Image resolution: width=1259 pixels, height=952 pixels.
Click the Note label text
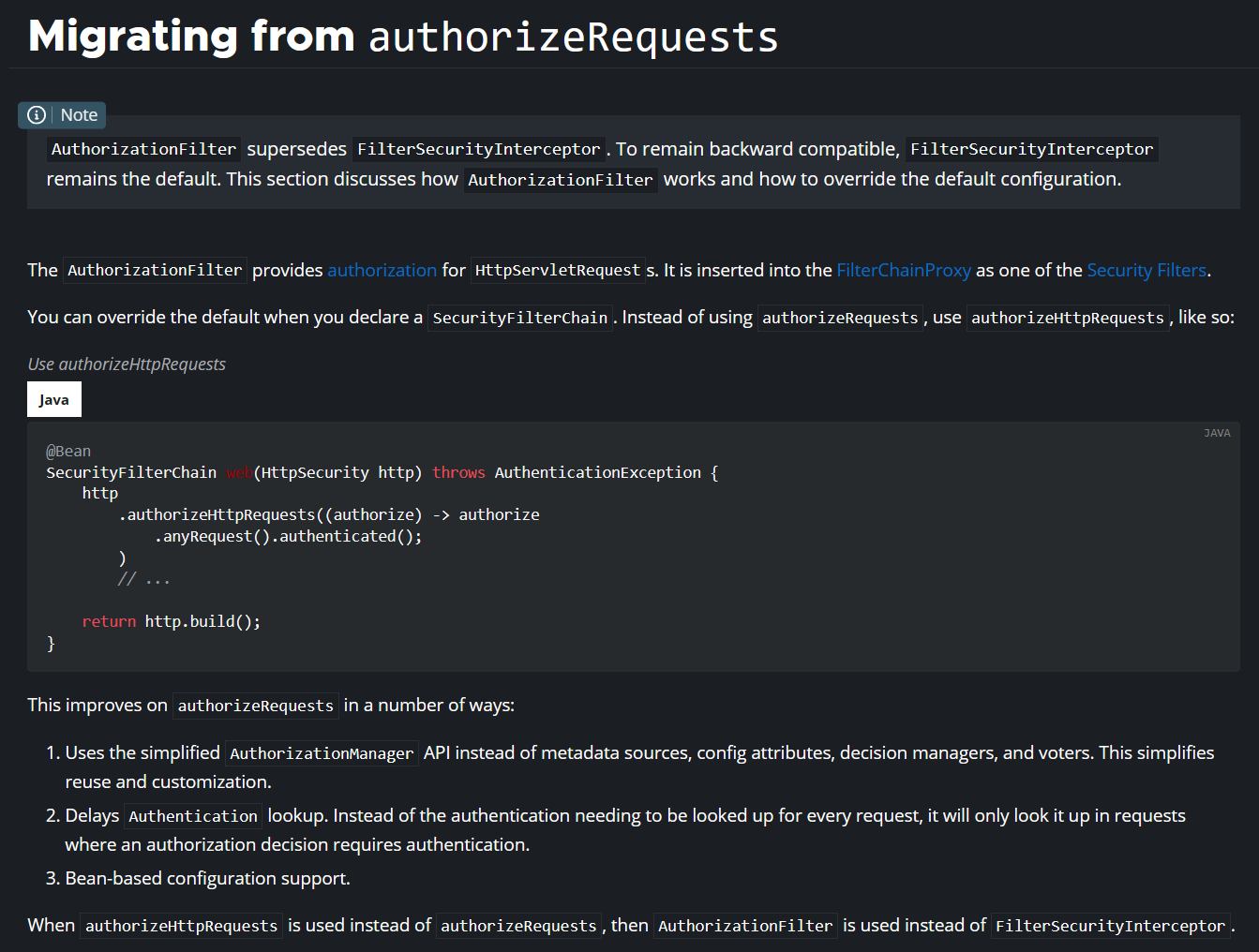[x=79, y=115]
